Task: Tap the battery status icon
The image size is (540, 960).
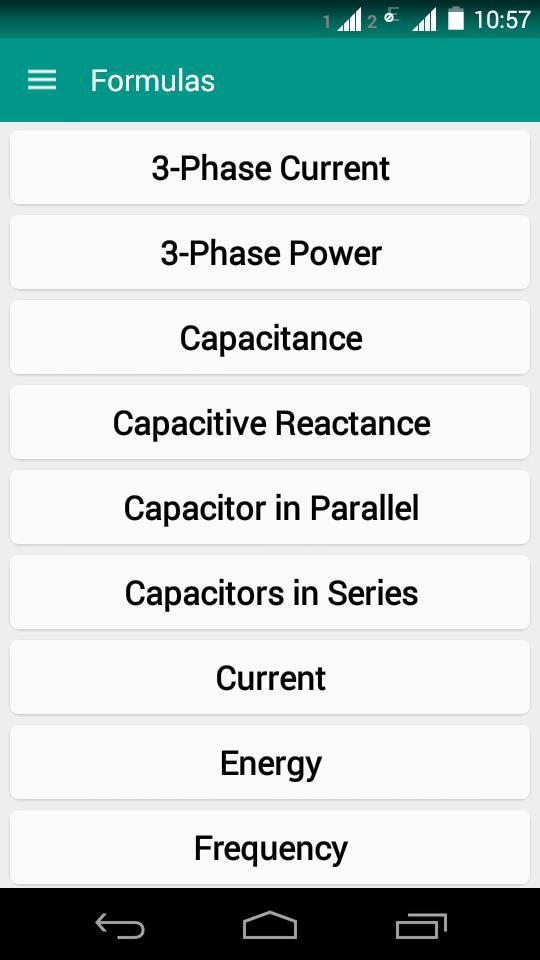Action: 456,18
